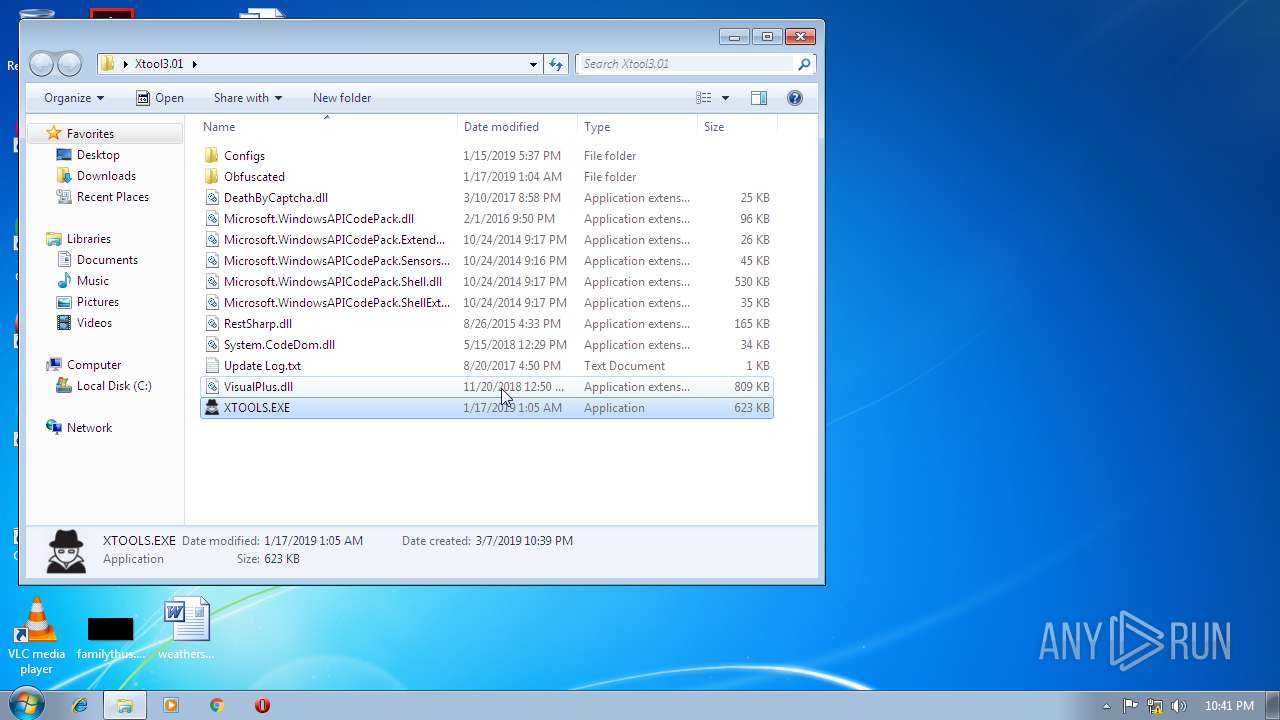Select System.CodeDom.dll file name
This screenshot has width=1280, height=720.
[279, 345]
